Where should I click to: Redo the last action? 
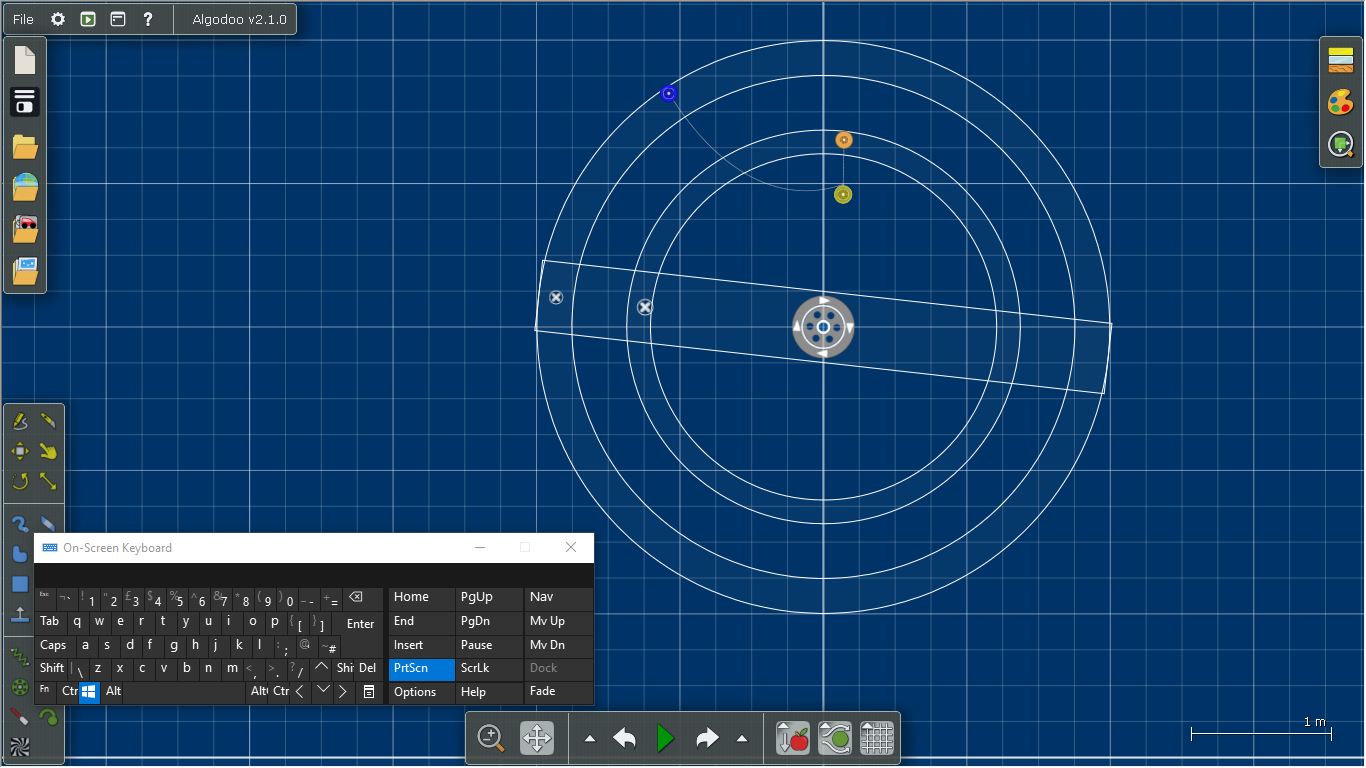pyautogui.click(x=707, y=739)
